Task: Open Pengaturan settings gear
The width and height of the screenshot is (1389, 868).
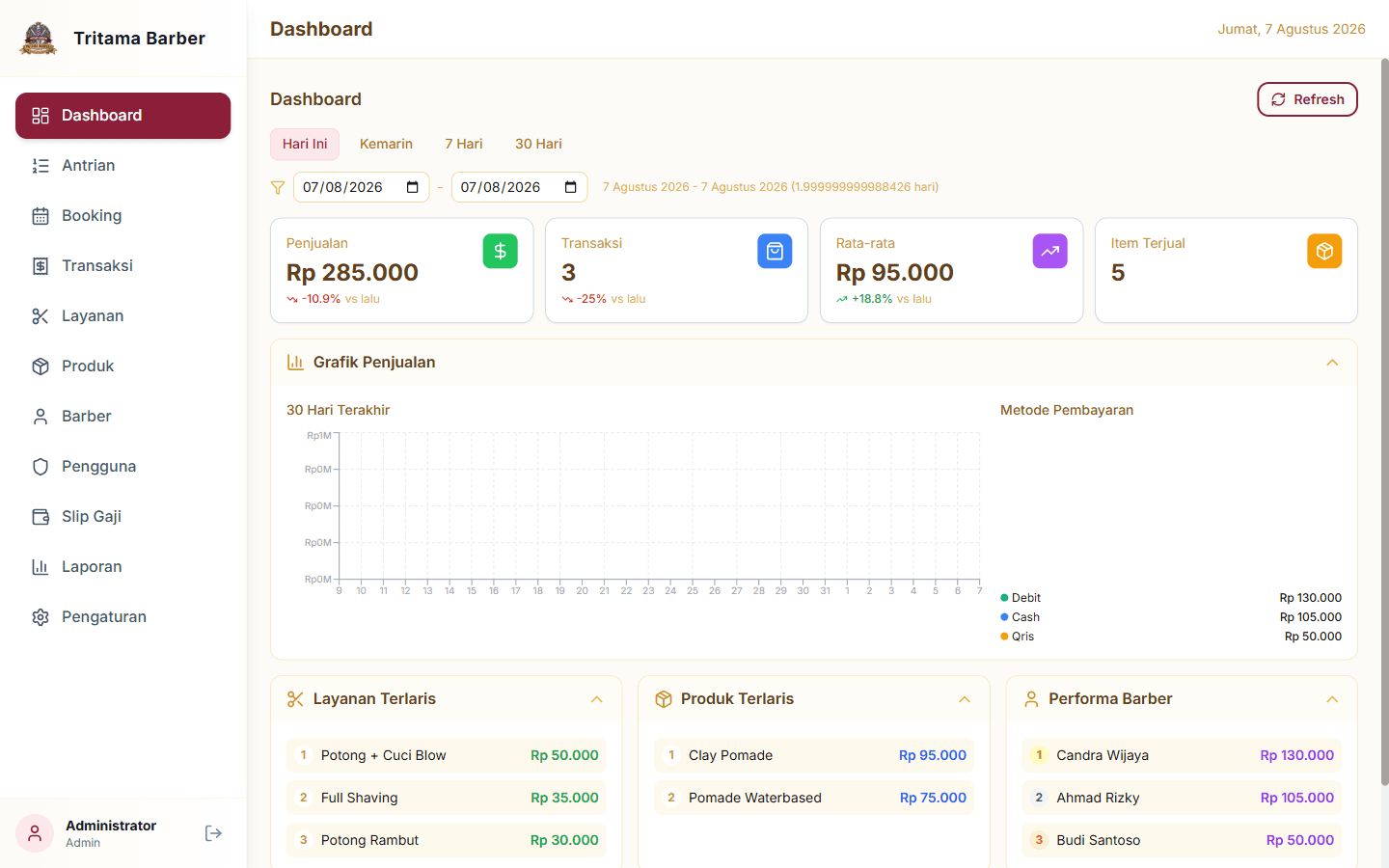Action: (123, 617)
